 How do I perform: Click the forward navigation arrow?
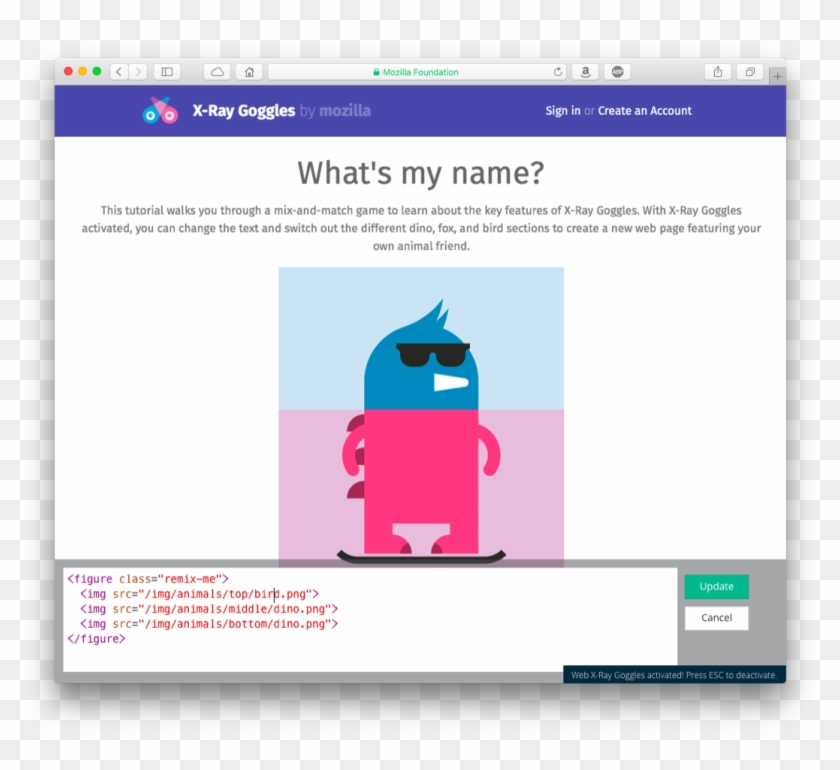pyautogui.click(x=137, y=71)
